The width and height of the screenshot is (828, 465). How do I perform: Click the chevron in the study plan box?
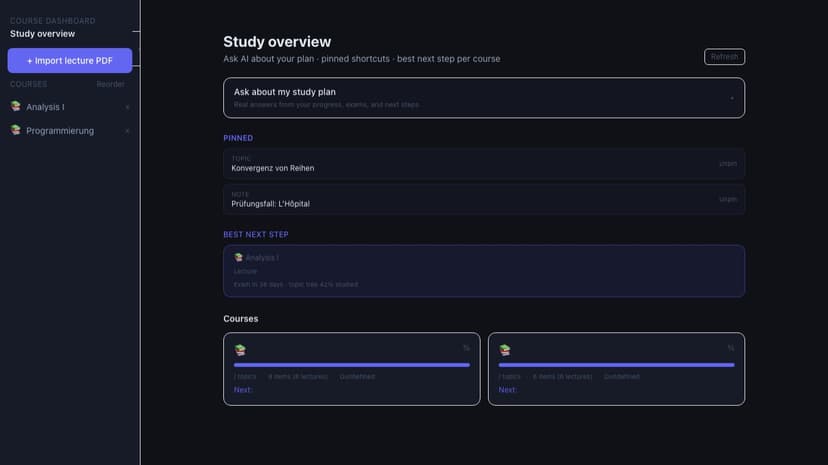(x=732, y=98)
